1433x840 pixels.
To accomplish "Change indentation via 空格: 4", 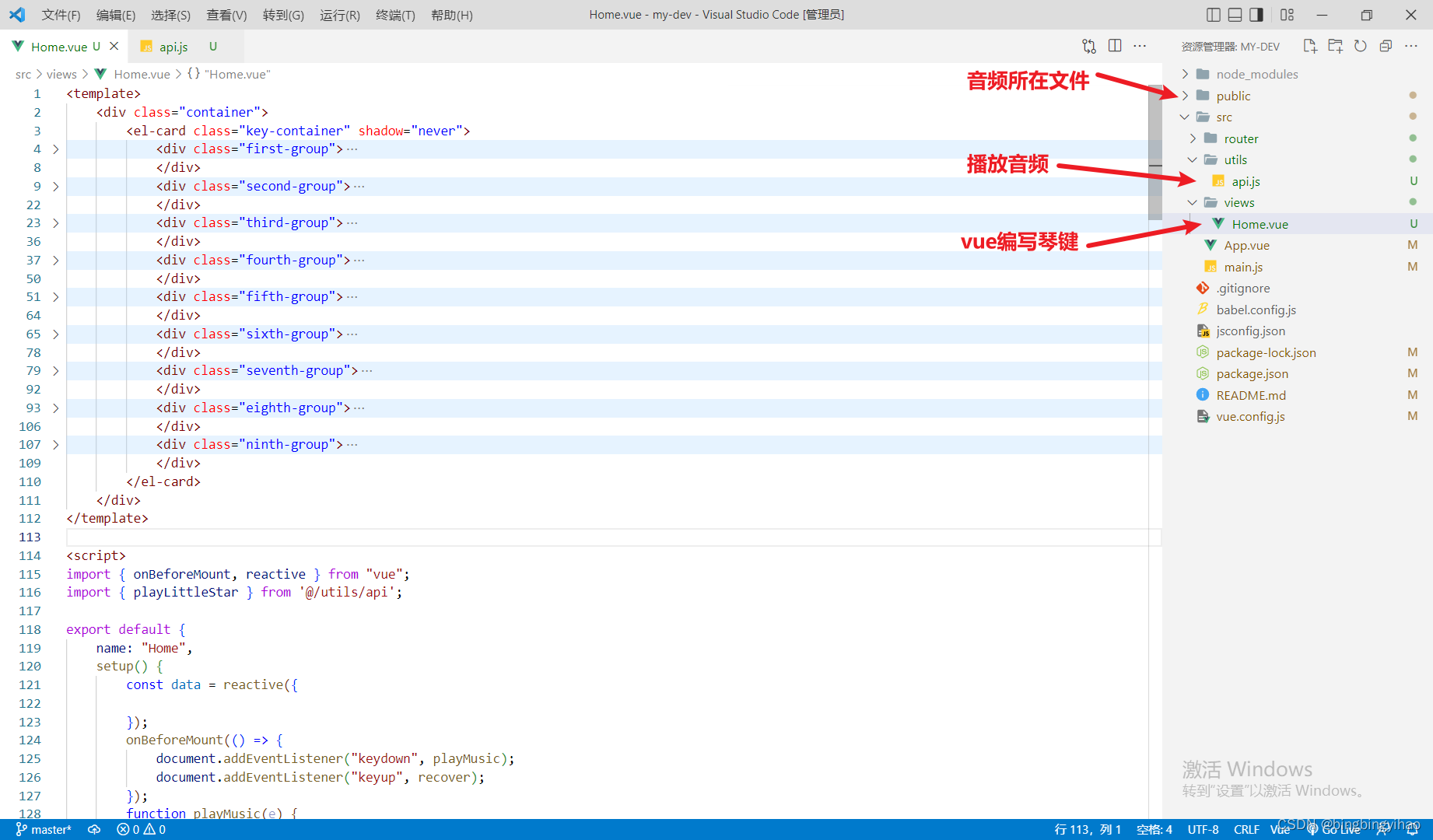I will 1154,829.
